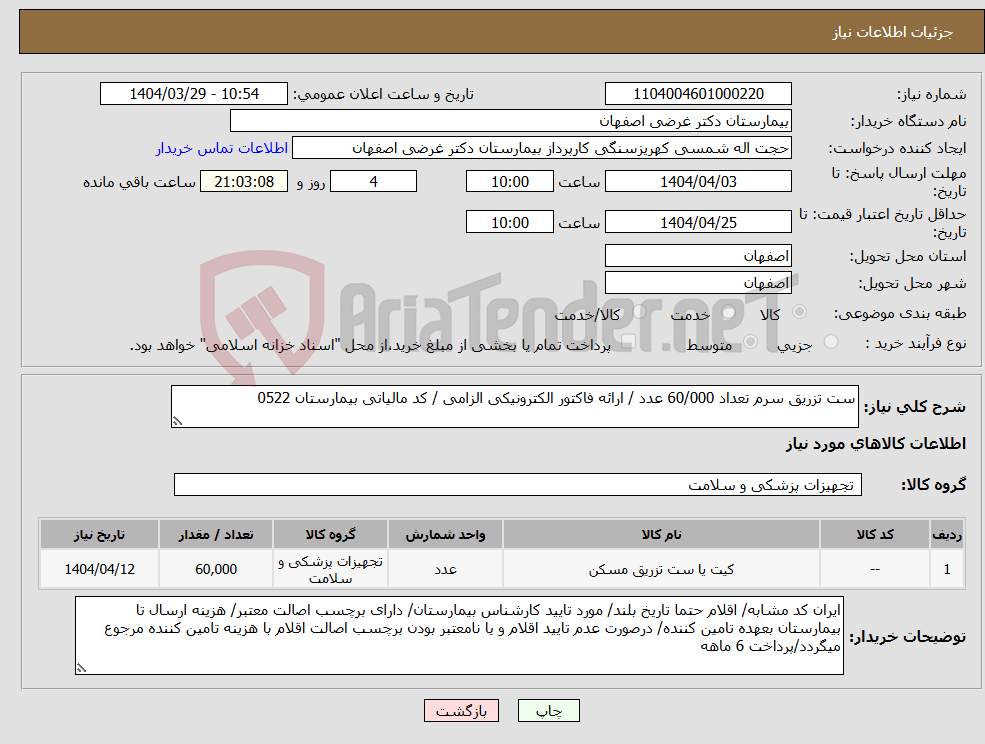Click the بازگشت (back) button

click(x=461, y=711)
